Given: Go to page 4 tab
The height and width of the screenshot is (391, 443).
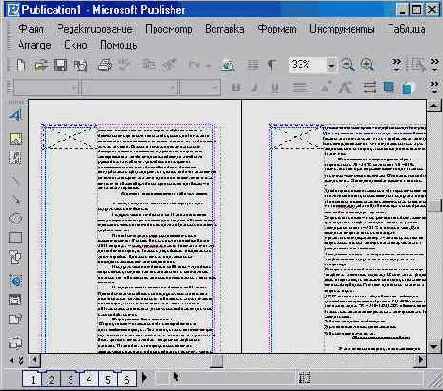Looking at the screenshot, I should (x=89, y=379).
